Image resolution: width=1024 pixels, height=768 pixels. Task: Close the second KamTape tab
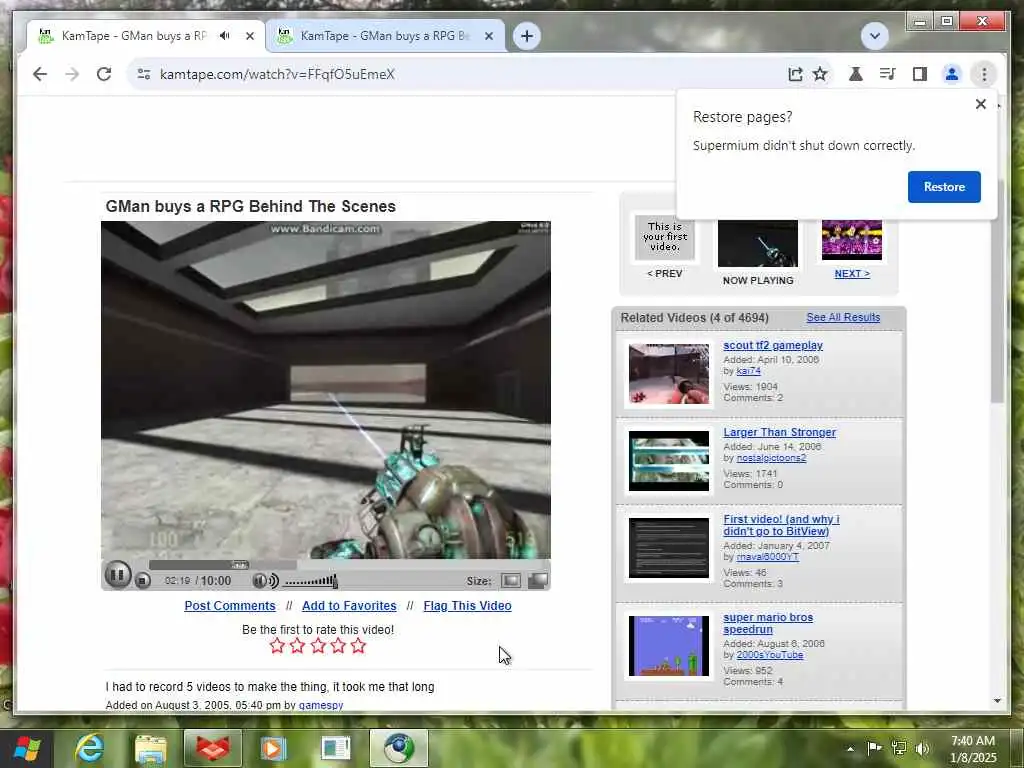pyautogui.click(x=488, y=36)
